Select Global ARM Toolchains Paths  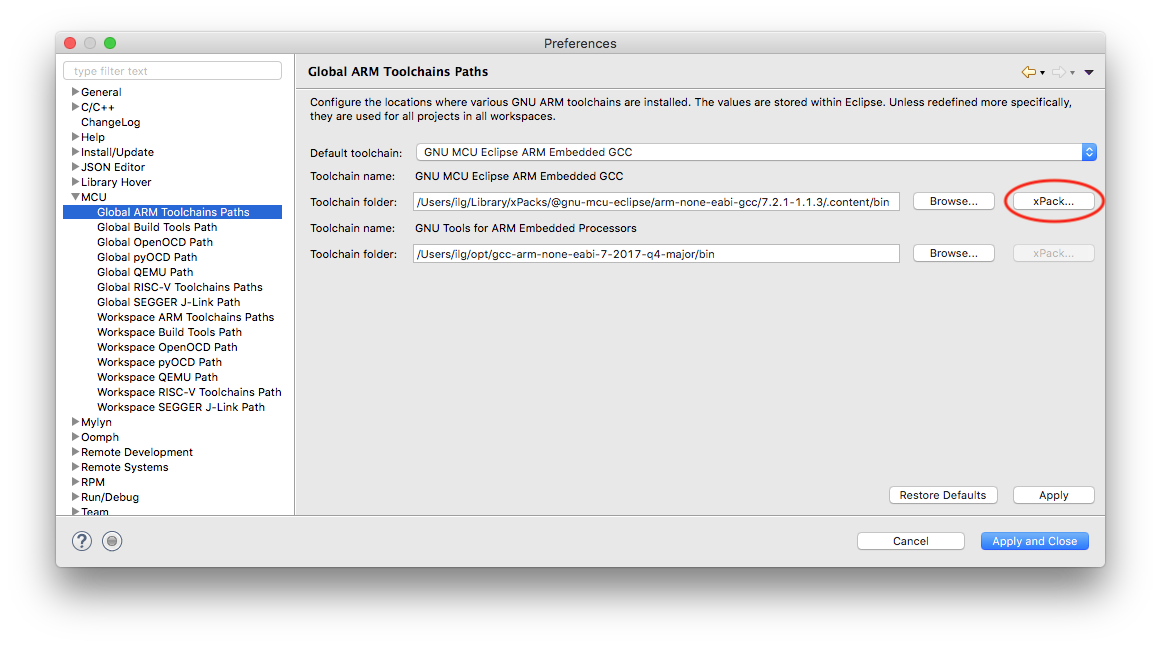[173, 212]
